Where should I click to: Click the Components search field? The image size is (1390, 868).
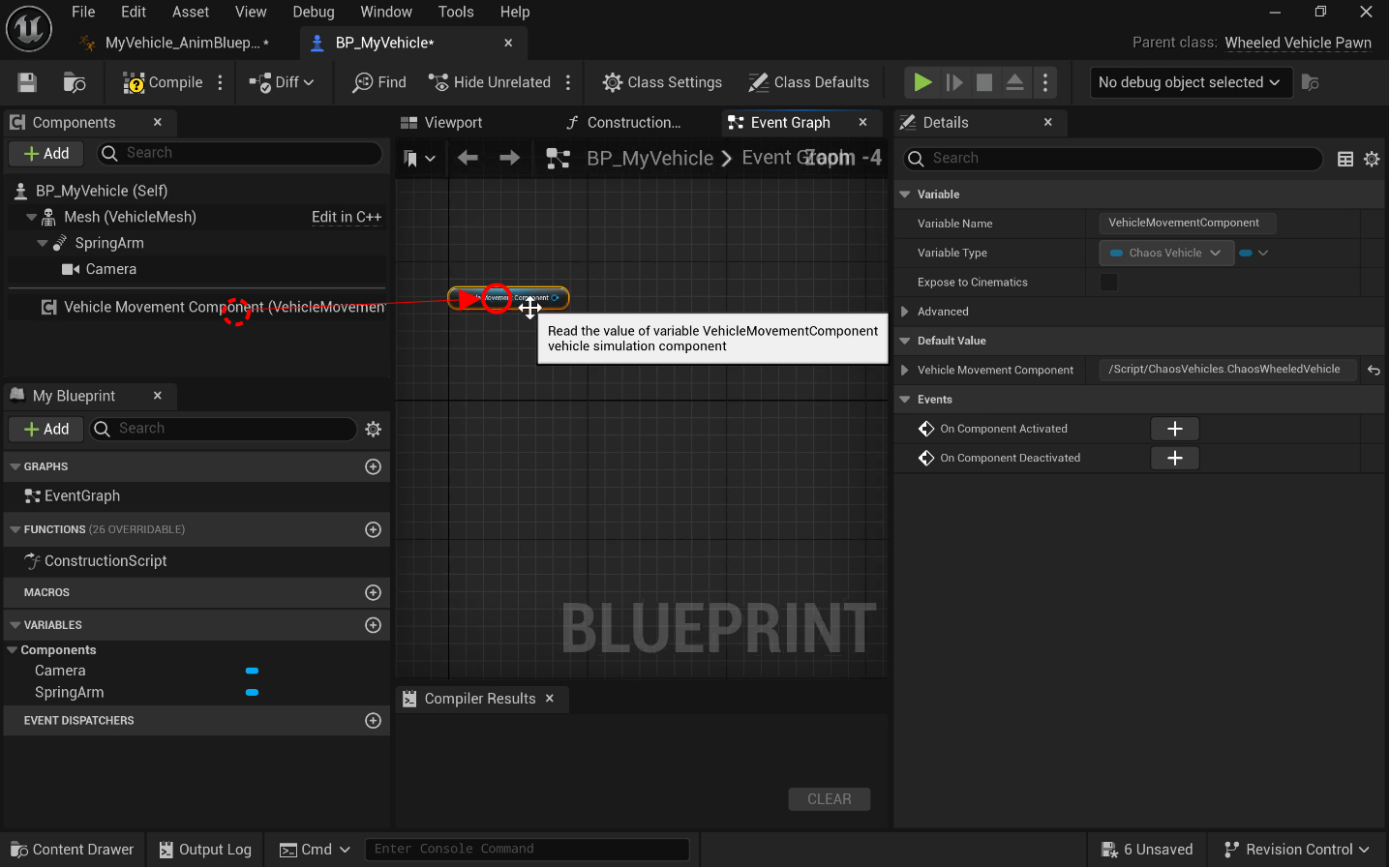click(x=240, y=153)
